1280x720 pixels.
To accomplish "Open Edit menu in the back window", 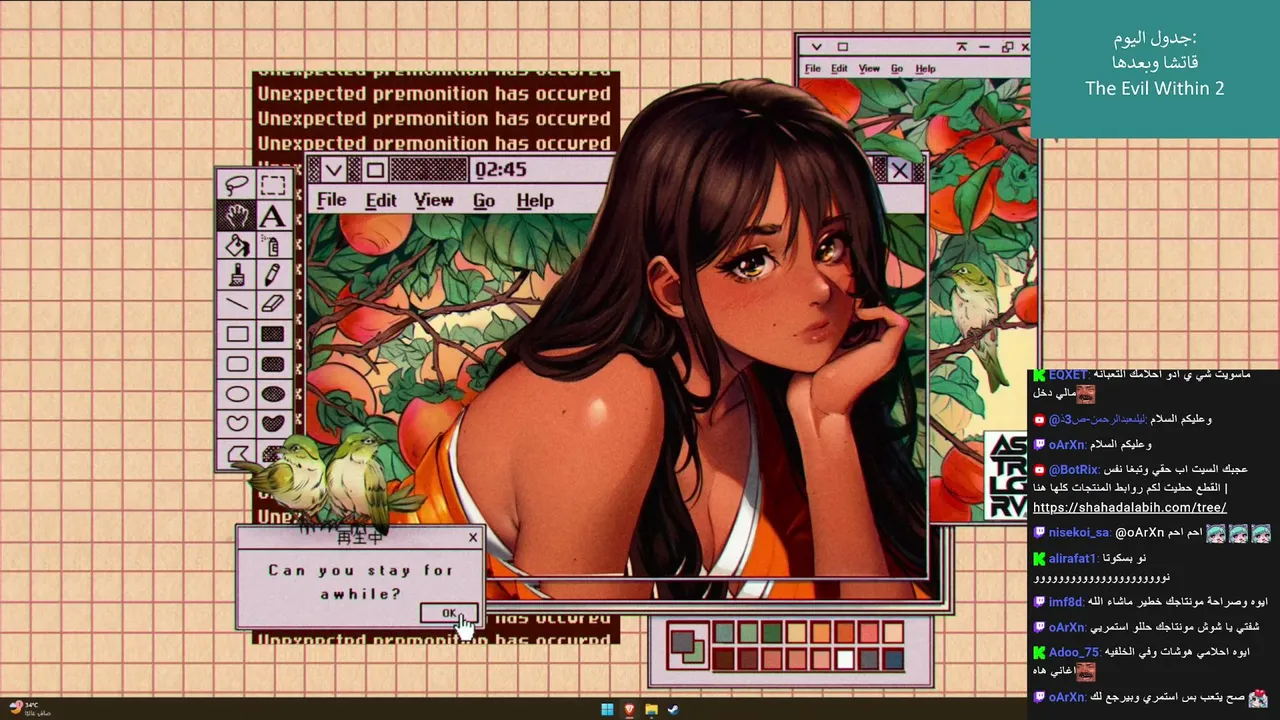I will coord(839,69).
